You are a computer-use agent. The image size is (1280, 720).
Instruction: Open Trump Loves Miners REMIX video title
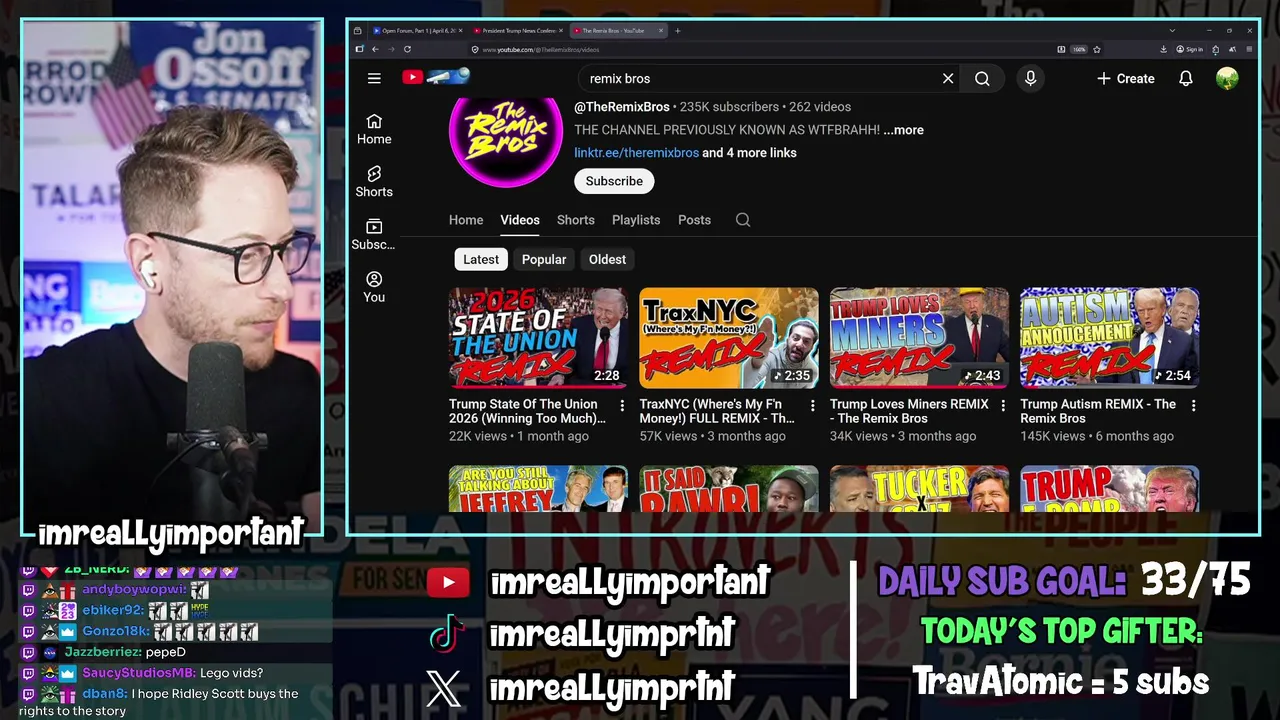click(909, 411)
